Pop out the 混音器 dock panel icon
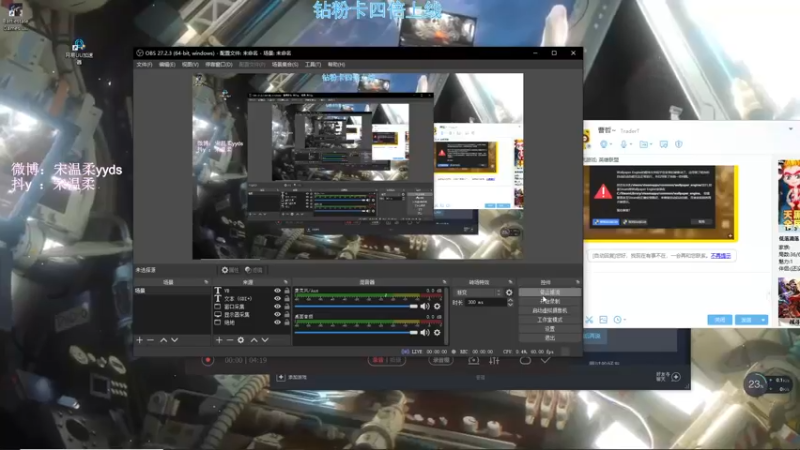Screen dimensions: 800x450 [x=444, y=282]
